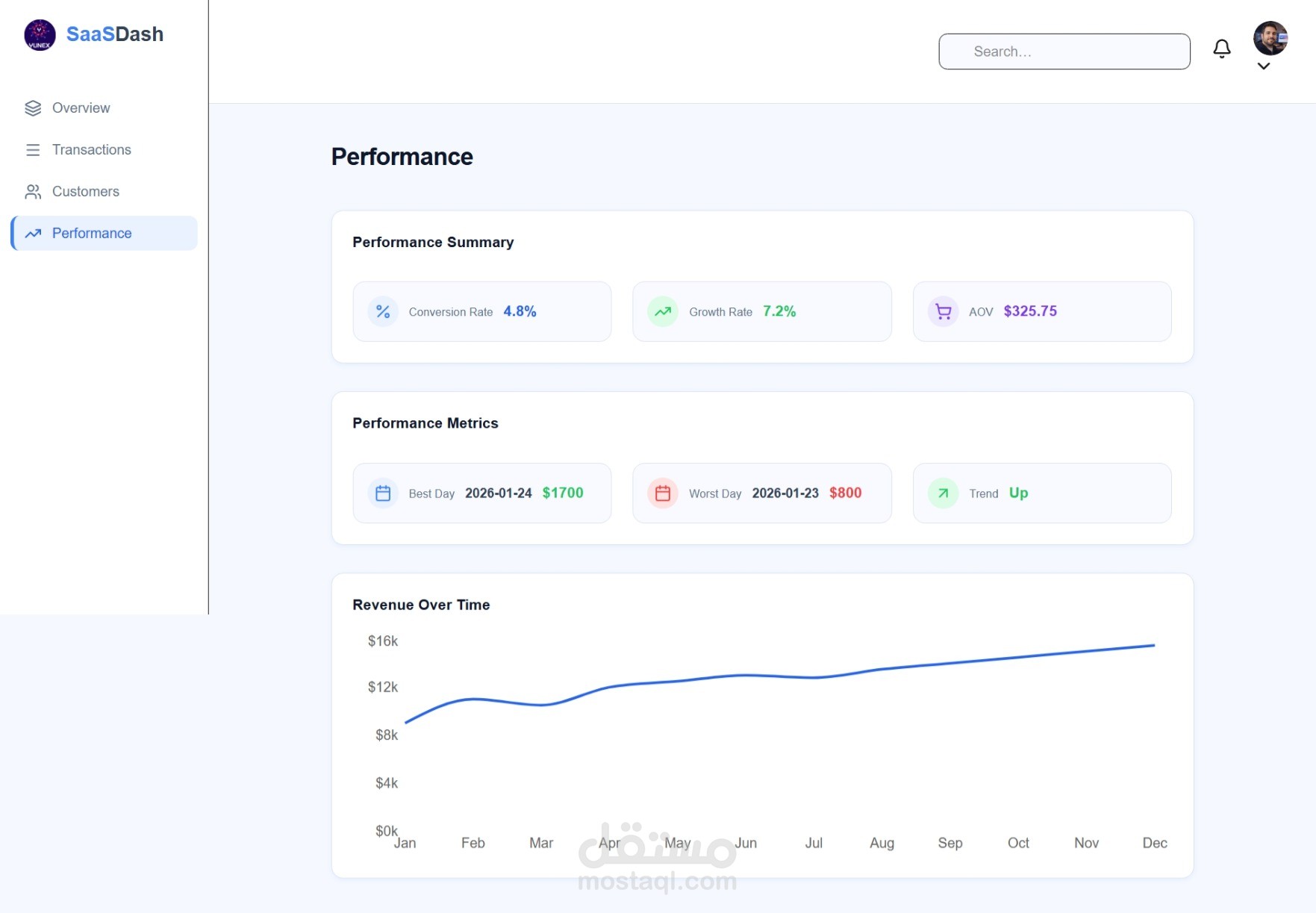This screenshot has width=1316, height=913.
Task: Click the SaaSDash logo icon
Action: (40, 35)
